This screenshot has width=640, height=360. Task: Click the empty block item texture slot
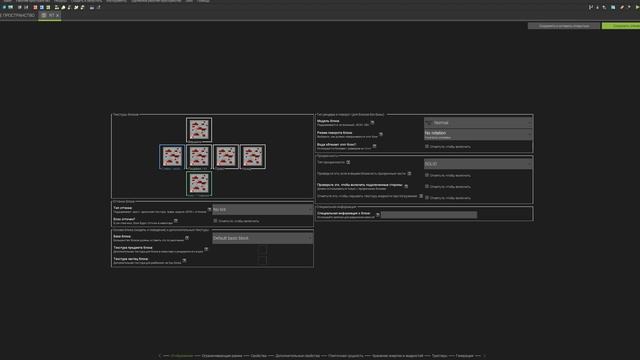tap(262, 249)
